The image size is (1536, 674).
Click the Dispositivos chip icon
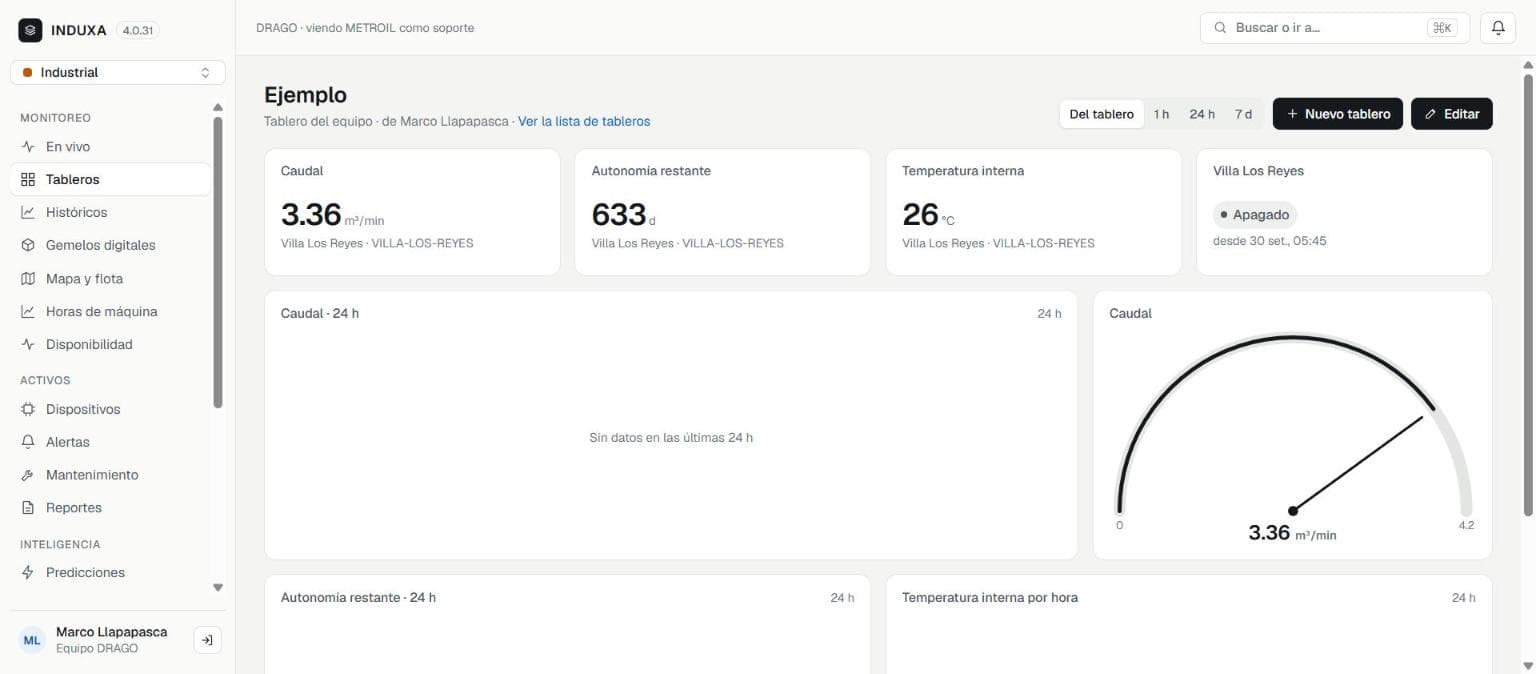pos(28,409)
